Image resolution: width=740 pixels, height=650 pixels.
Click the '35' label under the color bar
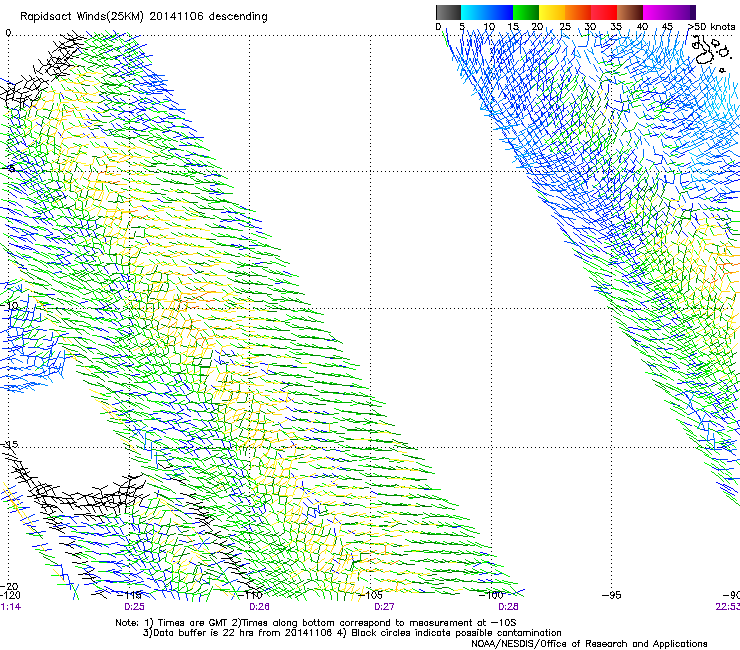tap(616, 26)
